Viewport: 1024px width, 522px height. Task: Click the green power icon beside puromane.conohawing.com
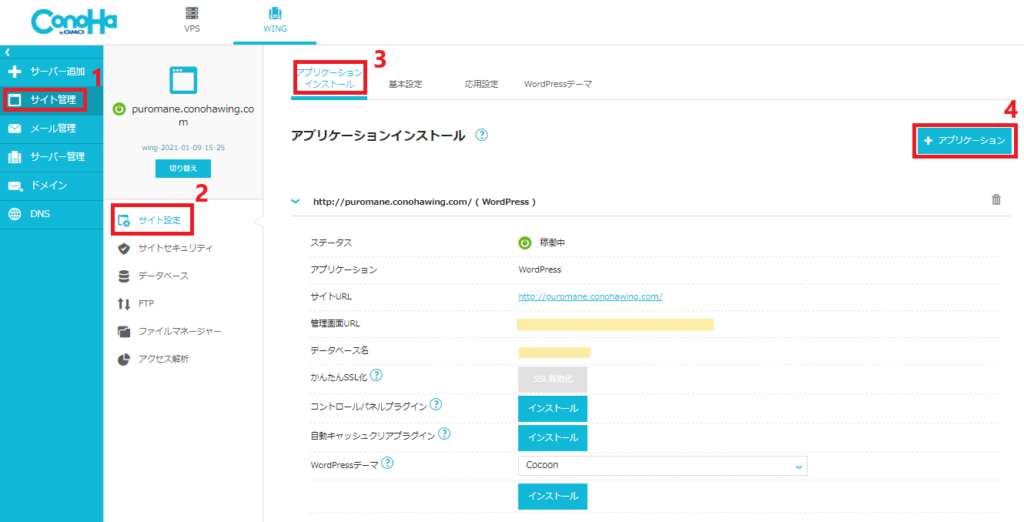(119, 109)
